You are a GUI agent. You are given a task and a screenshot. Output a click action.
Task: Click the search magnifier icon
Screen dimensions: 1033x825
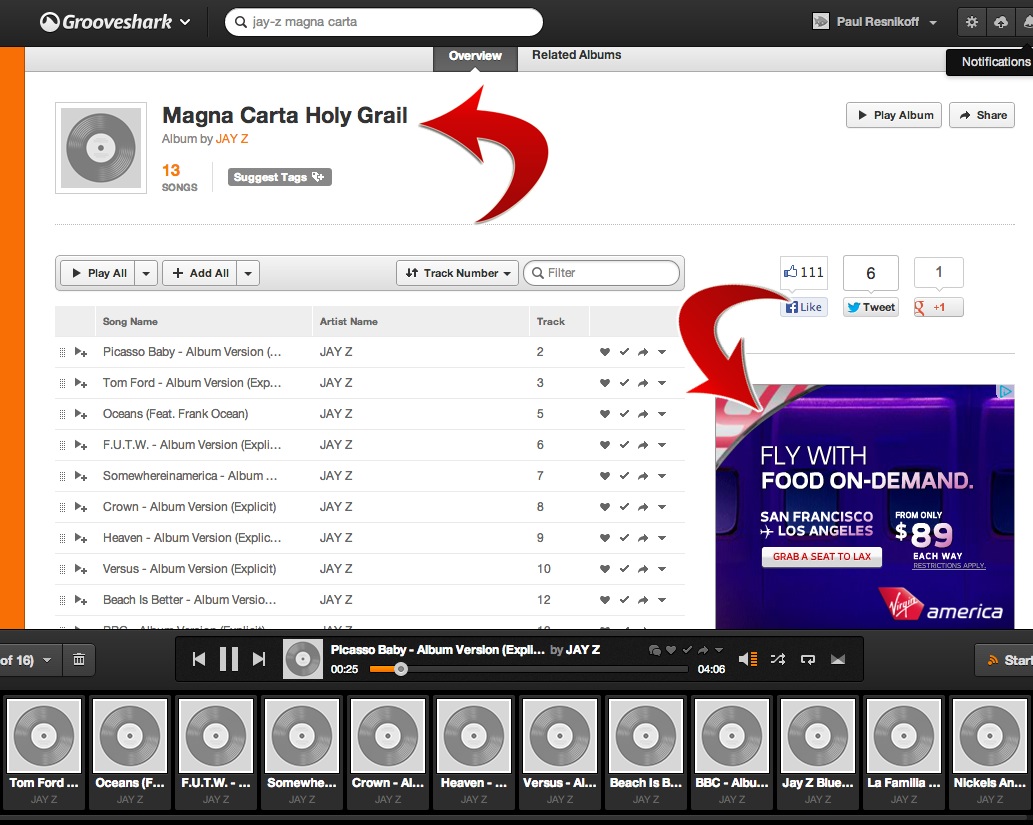point(241,22)
